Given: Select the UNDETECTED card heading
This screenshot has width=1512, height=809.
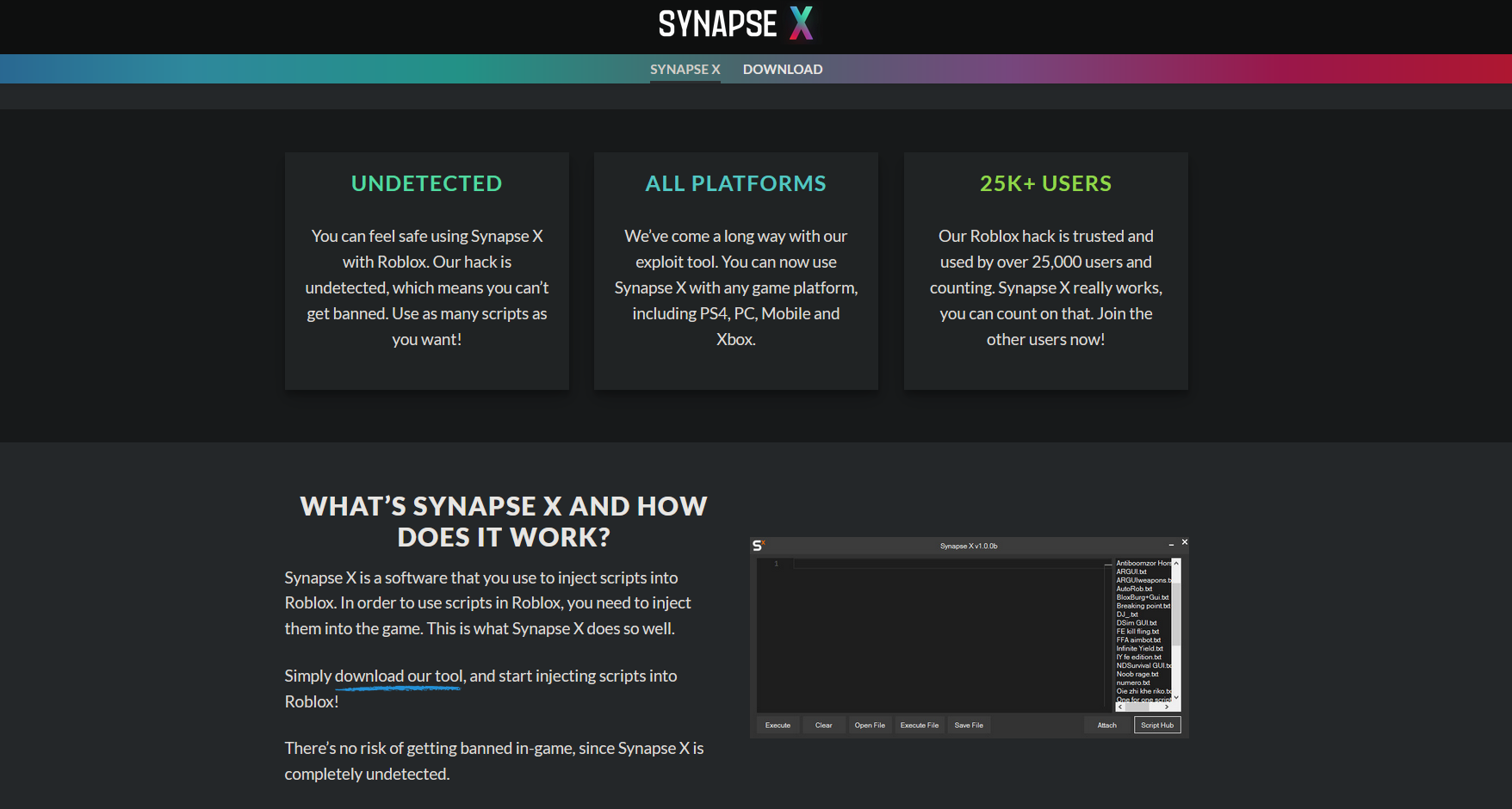Looking at the screenshot, I should [427, 183].
